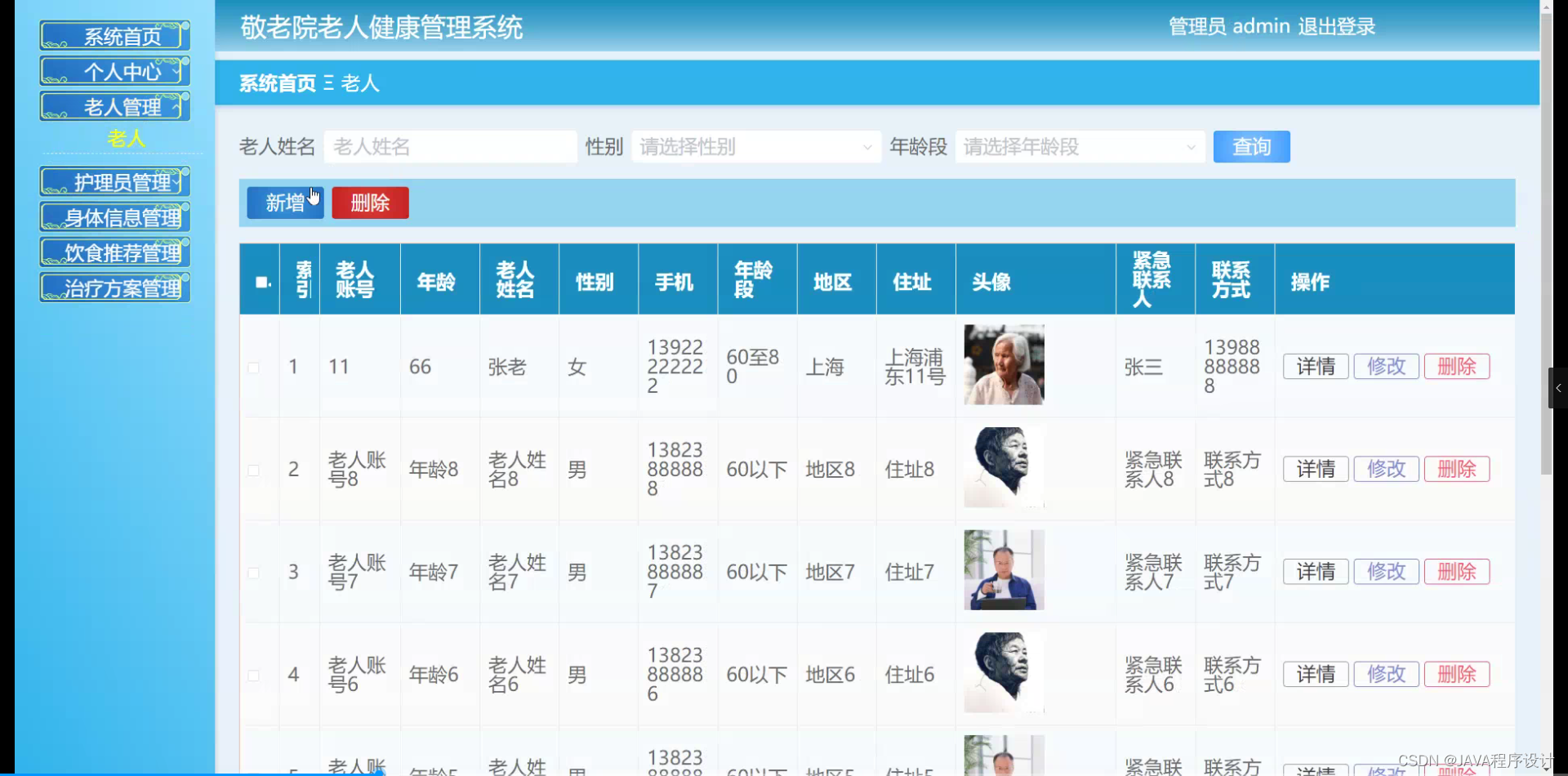Open the 治疗方案管理 sidebar menu

point(115,288)
